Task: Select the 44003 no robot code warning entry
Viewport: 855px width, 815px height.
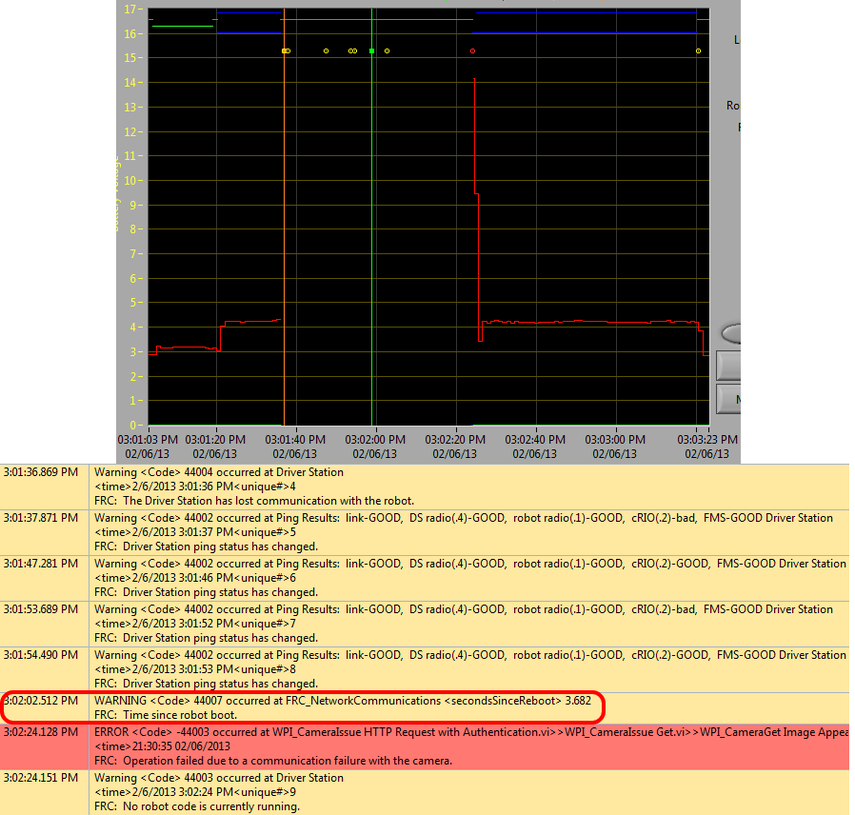Action: 400,791
